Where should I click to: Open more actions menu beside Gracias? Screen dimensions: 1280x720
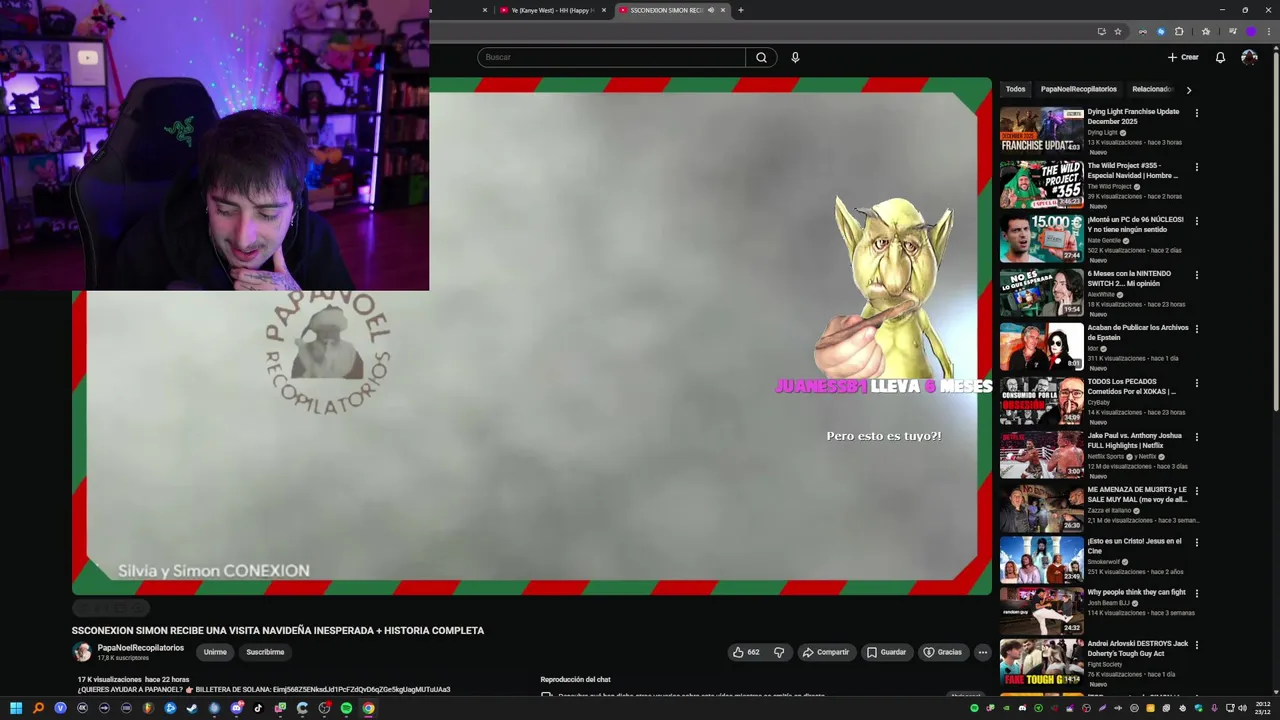click(x=982, y=652)
